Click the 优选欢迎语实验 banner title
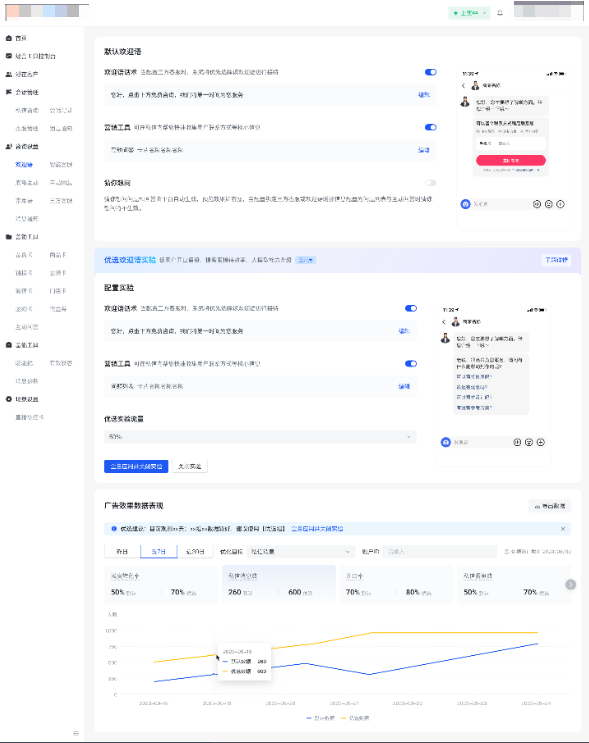Image resolution: width=589 pixels, height=743 pixels. point(130,260)
